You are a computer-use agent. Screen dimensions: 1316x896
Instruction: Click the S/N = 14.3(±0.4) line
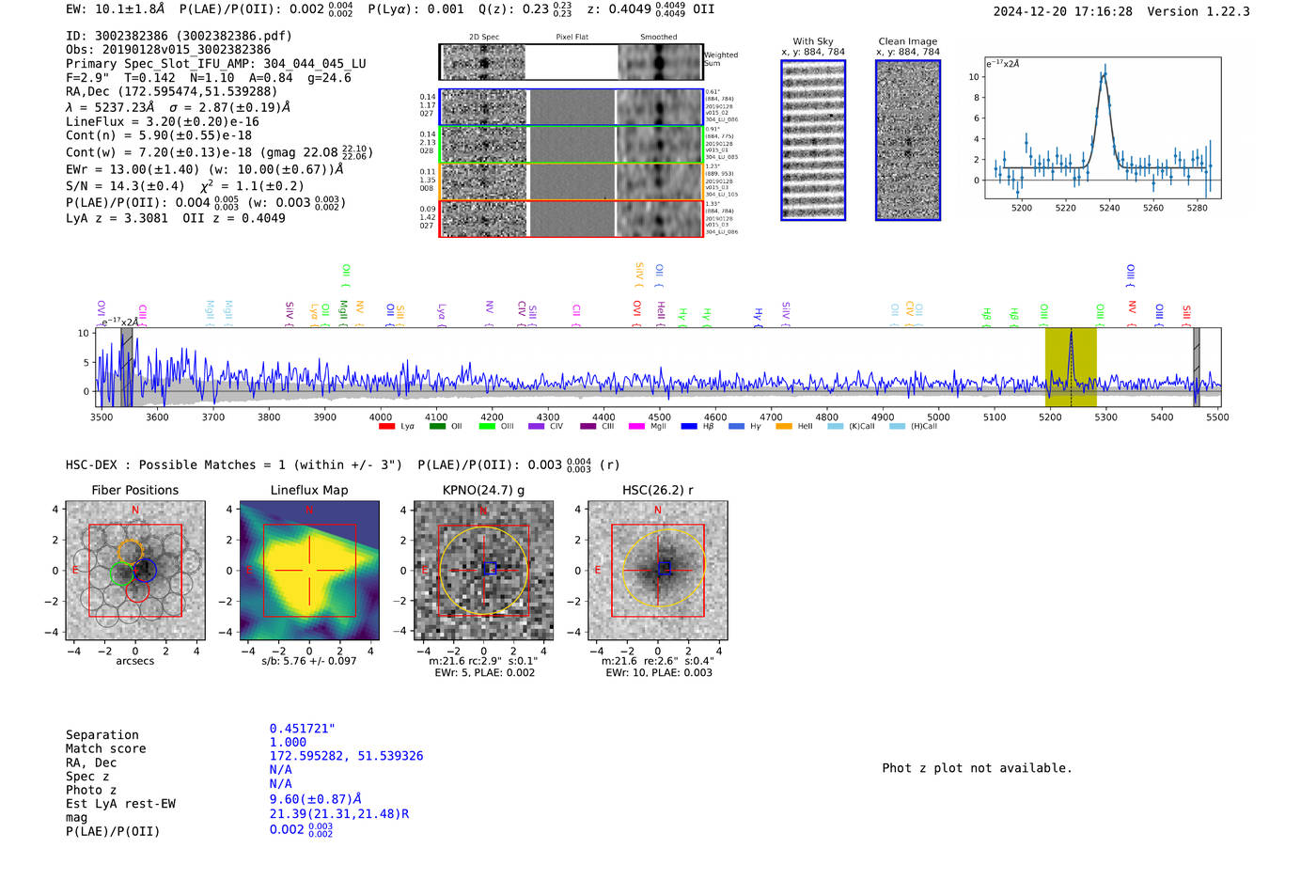tap(185, 186)
